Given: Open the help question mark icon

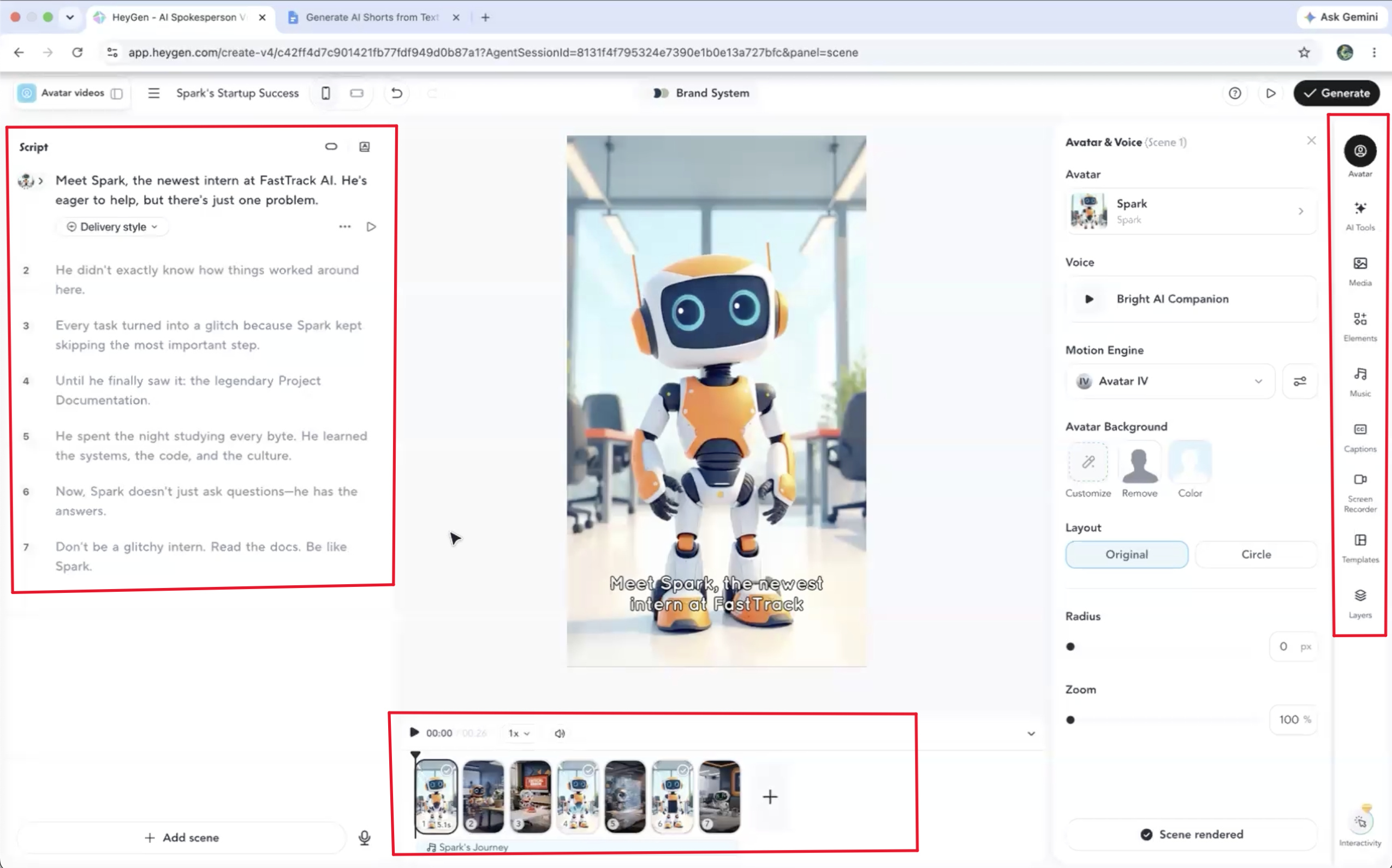Looking at the screenshot, I should point(1235,93).
